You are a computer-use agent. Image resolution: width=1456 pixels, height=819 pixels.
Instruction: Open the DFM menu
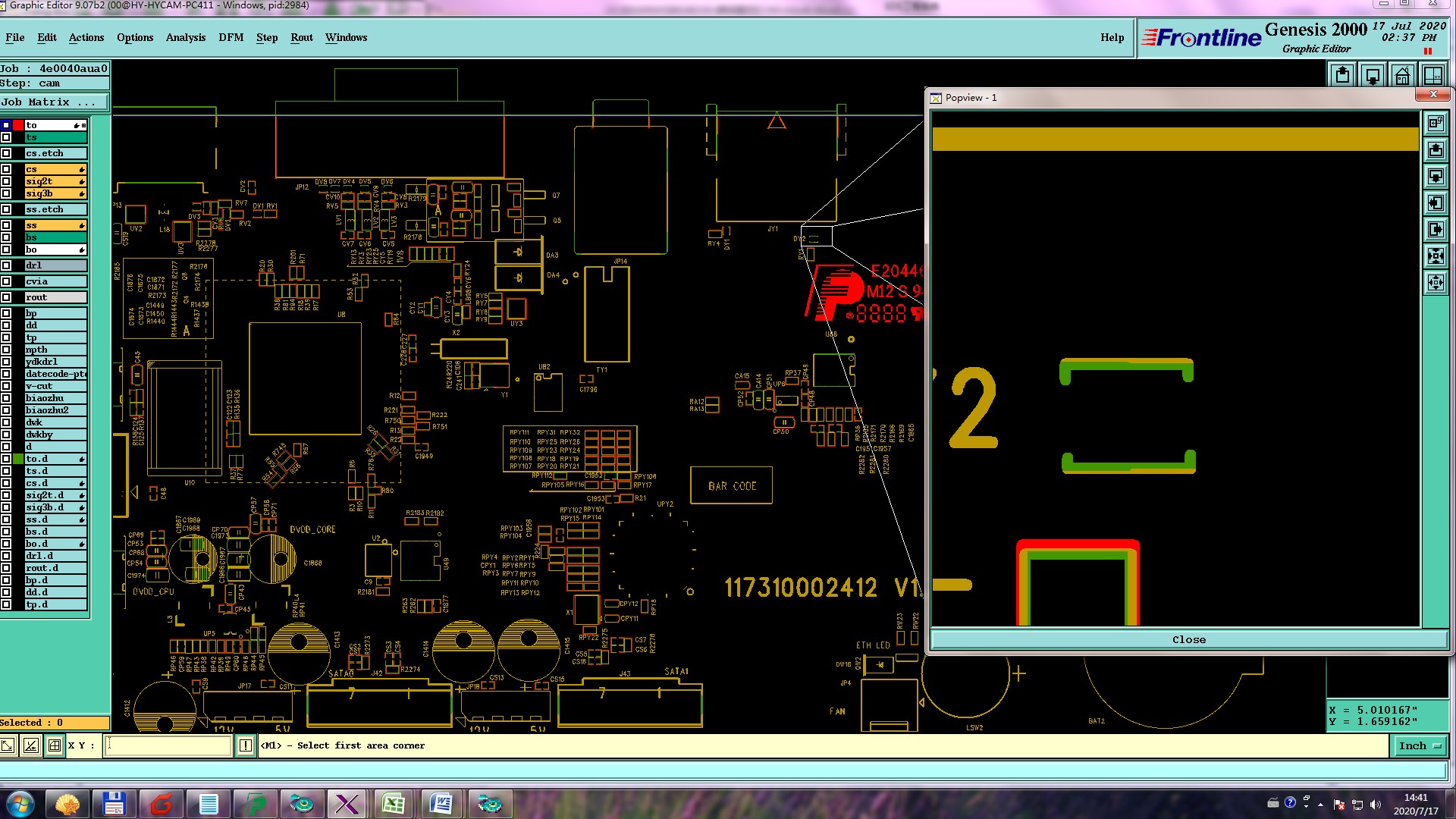coord(231,37)
